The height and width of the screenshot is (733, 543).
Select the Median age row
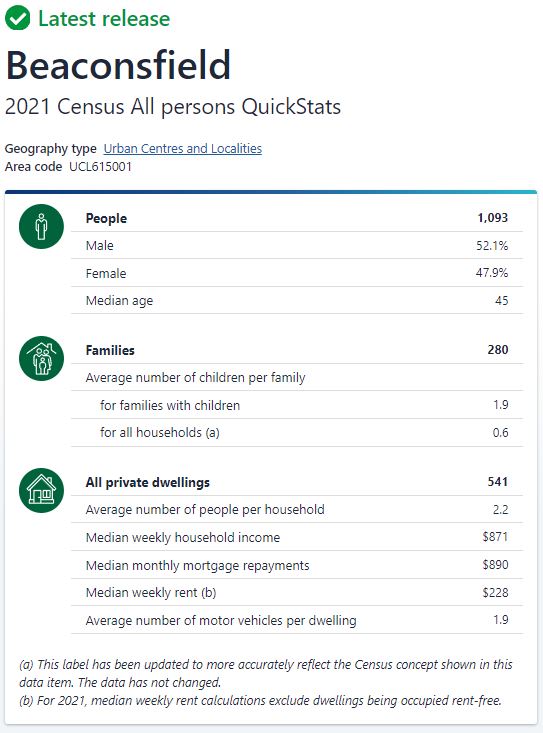[297, 301]
